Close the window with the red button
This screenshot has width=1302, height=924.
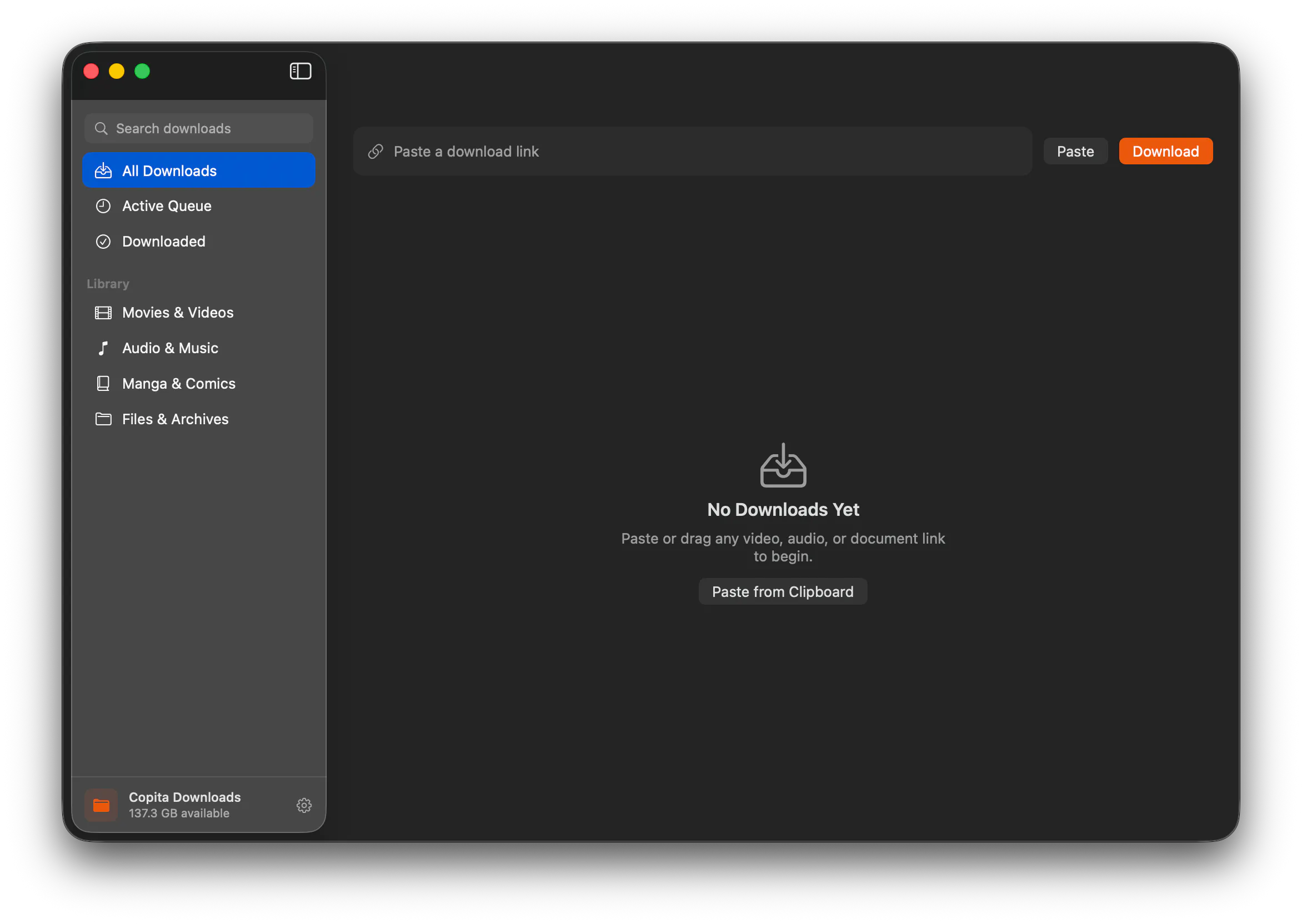click(91, 71)
